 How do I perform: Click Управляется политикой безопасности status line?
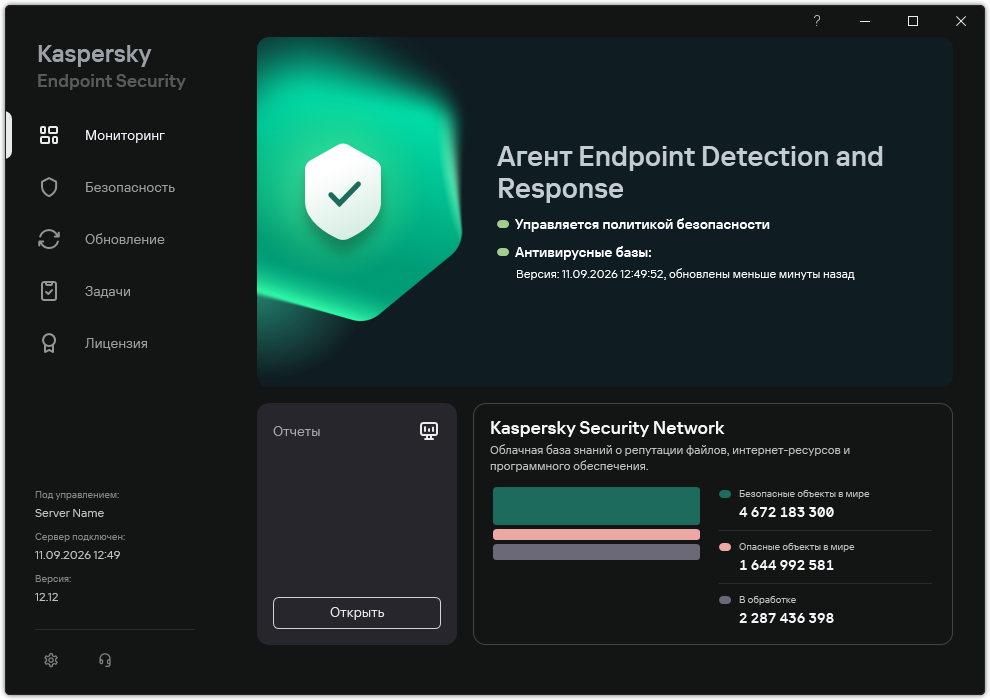(642, 224)
